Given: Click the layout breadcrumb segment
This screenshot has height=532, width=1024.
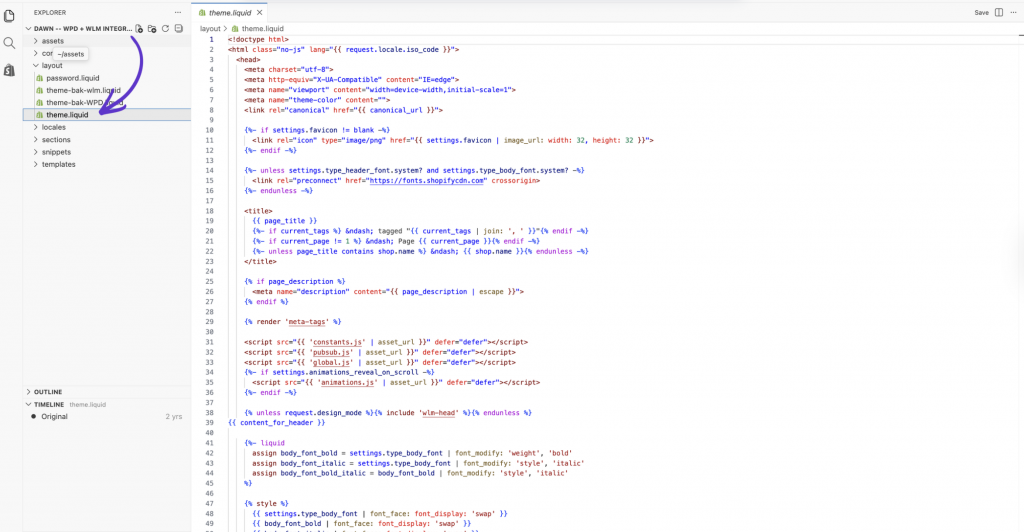Looking at the screenshot, I should point(210,29).
